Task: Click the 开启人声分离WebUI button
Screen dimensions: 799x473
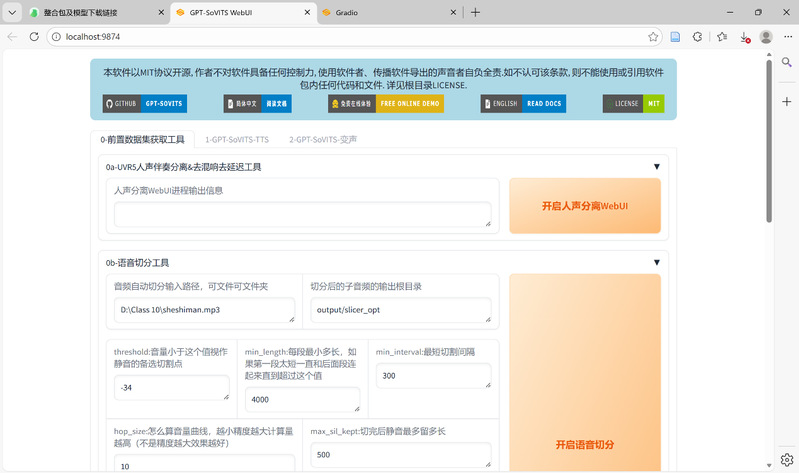Action: pos(585,205)
